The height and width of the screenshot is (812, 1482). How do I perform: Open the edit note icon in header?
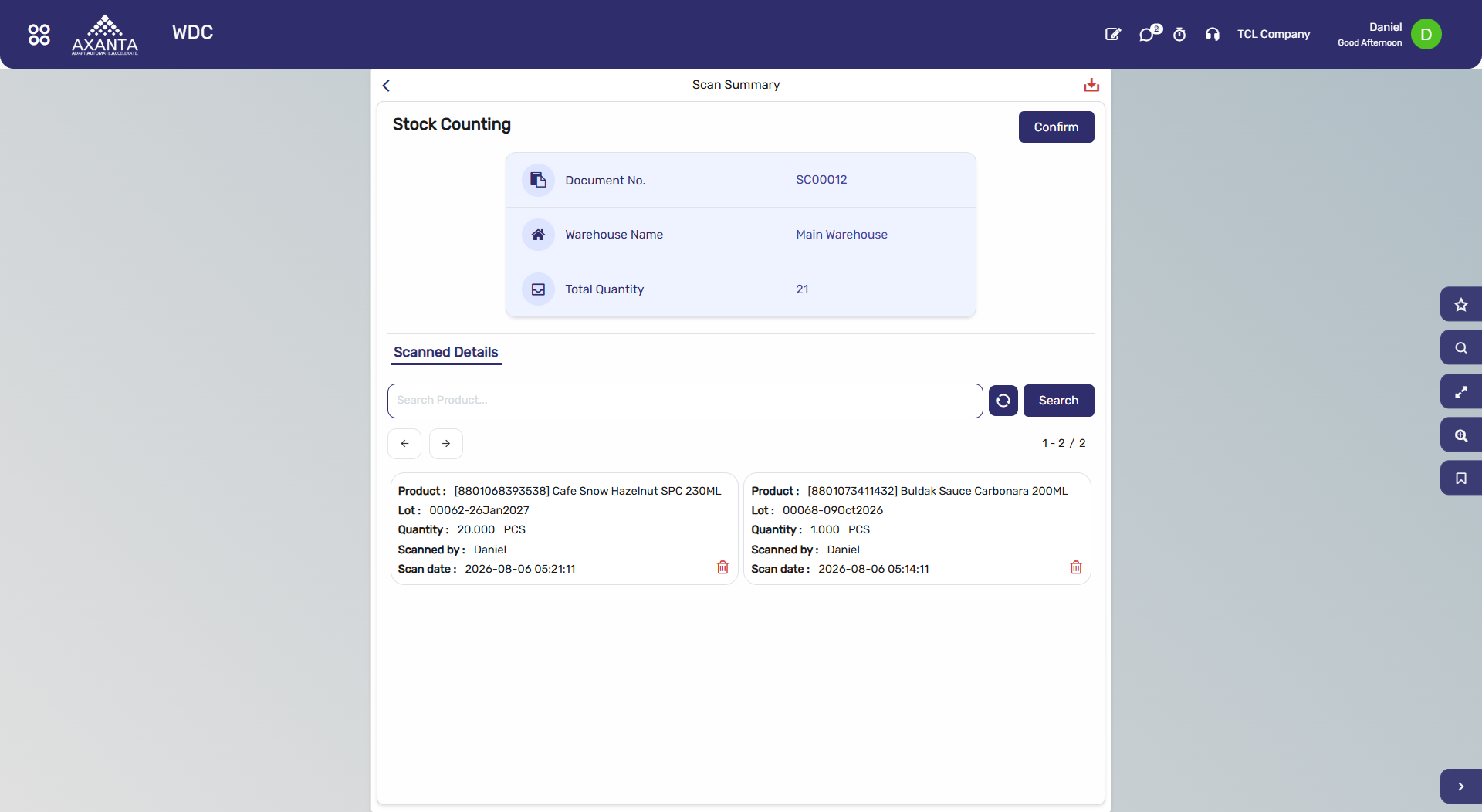click(1113, 34)
